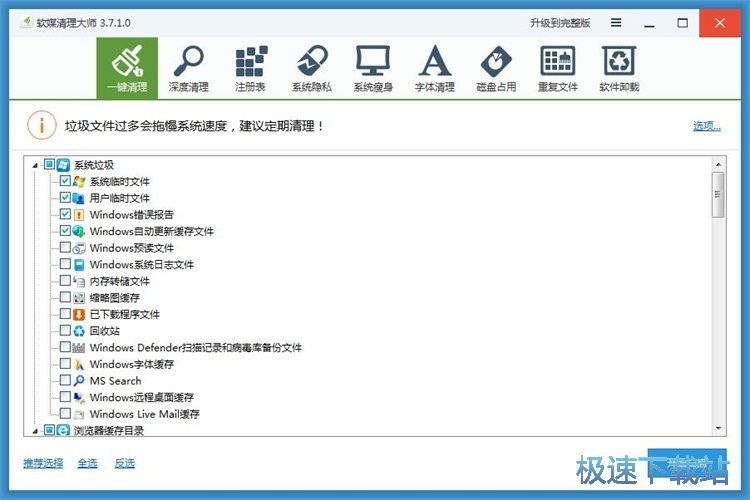Image resolution: width=750 pixels, height=500 pixels.
Task: Click the Windows Defender item icon
Action: (79, 347)
